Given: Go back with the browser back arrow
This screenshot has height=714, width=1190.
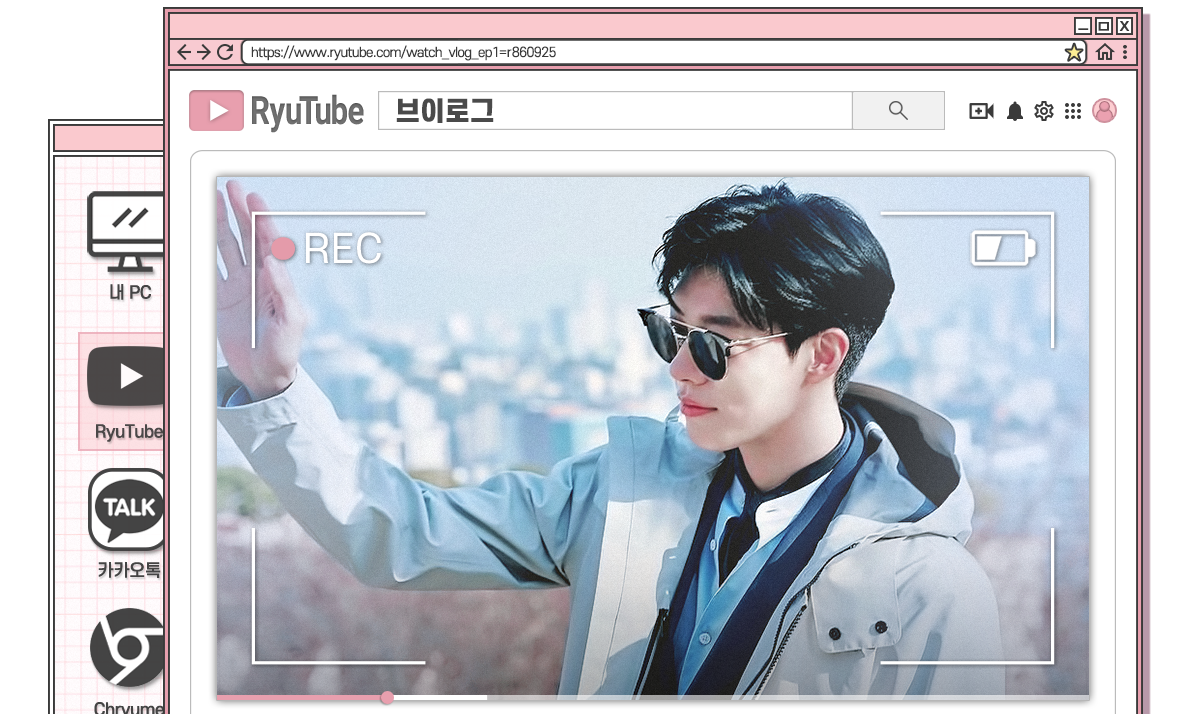Looking at the screenshot, I should [x=184, y=52].
